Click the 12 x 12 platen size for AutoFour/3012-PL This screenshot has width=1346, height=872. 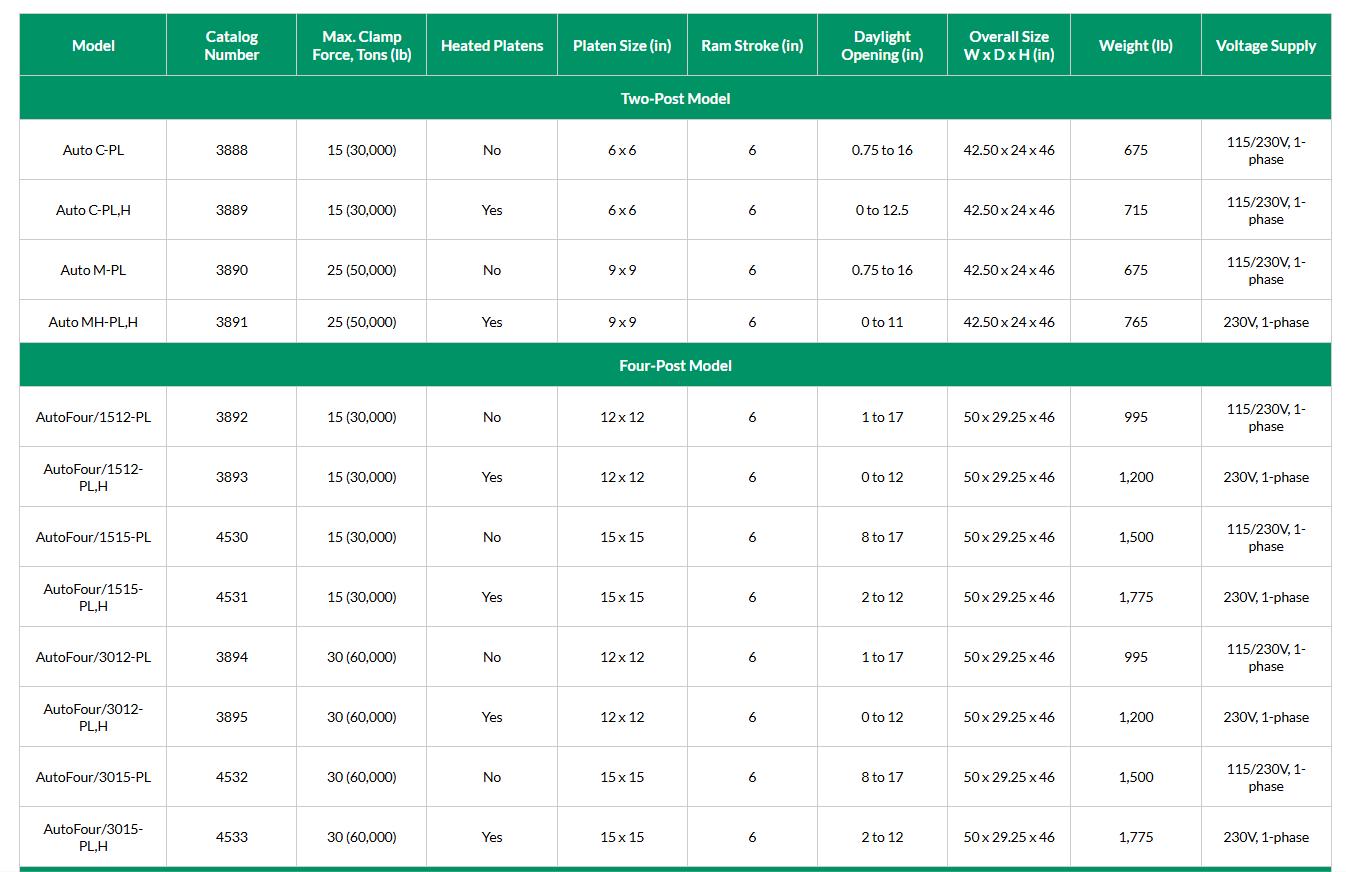[x=622, y=657]
